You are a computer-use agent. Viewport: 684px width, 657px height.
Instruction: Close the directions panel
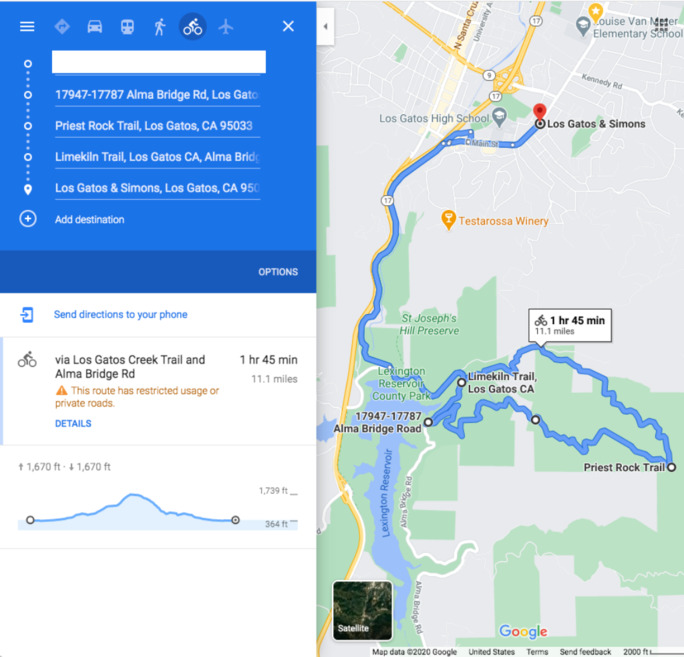tap(288, 26)
